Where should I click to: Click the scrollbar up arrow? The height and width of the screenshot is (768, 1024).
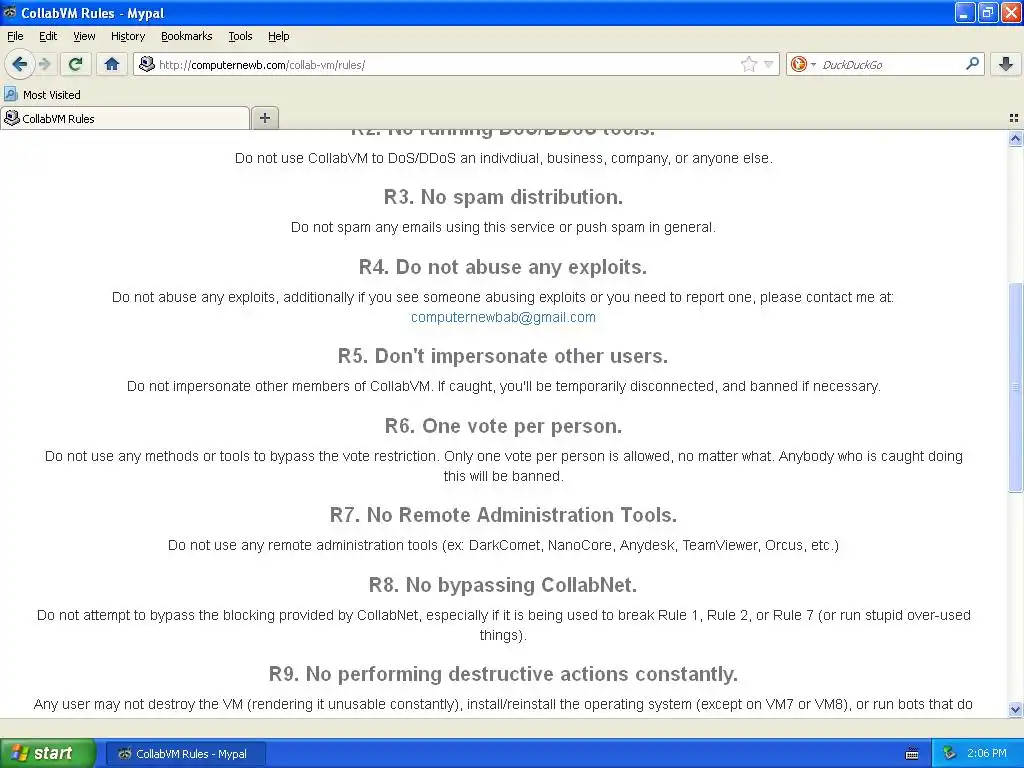(1015, 138)
